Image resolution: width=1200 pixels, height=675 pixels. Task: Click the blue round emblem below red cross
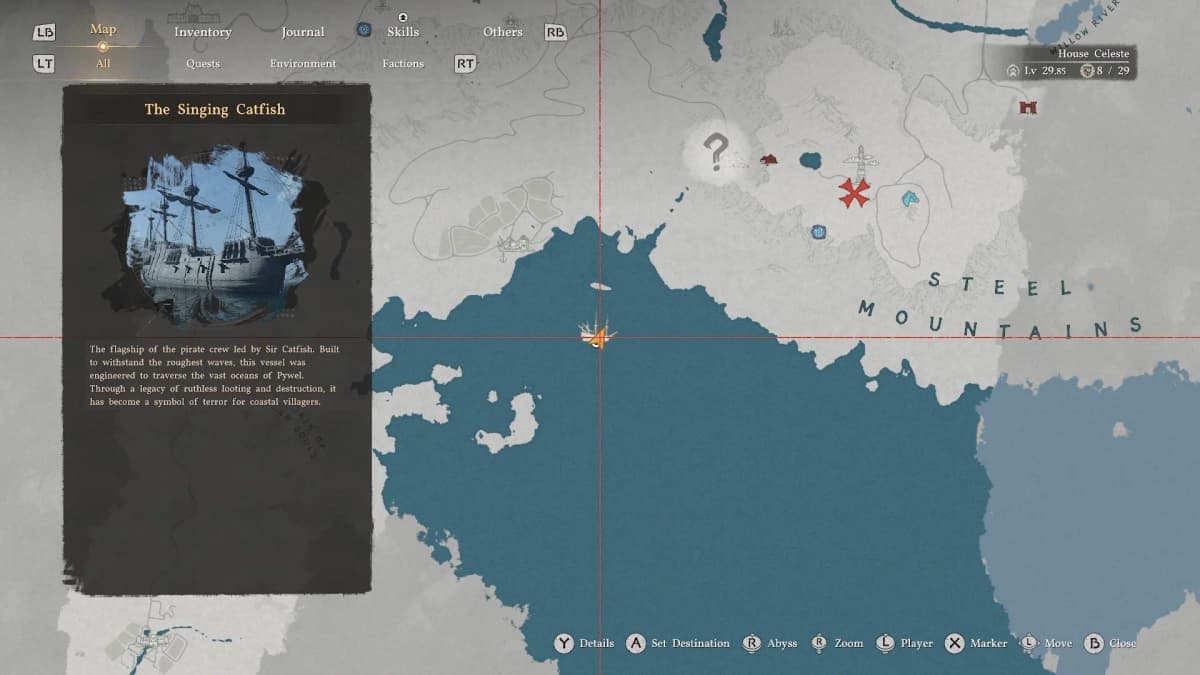point(819,232)
